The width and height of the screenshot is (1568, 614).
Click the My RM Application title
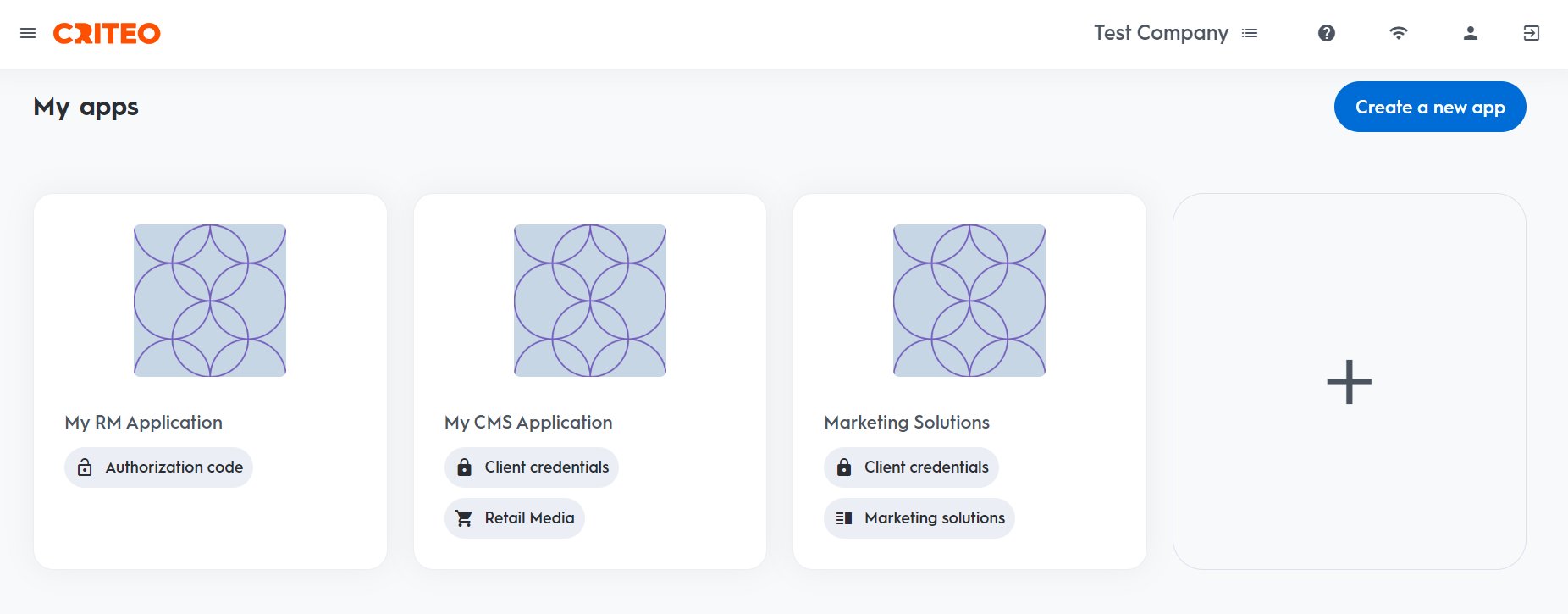tap(144, 423)
